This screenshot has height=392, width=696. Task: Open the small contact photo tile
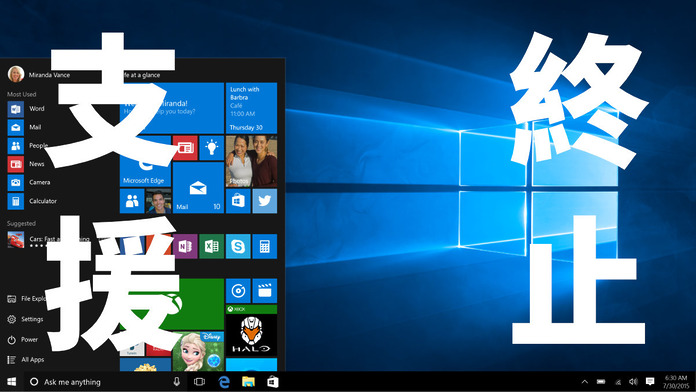click(x=158, y=201)
